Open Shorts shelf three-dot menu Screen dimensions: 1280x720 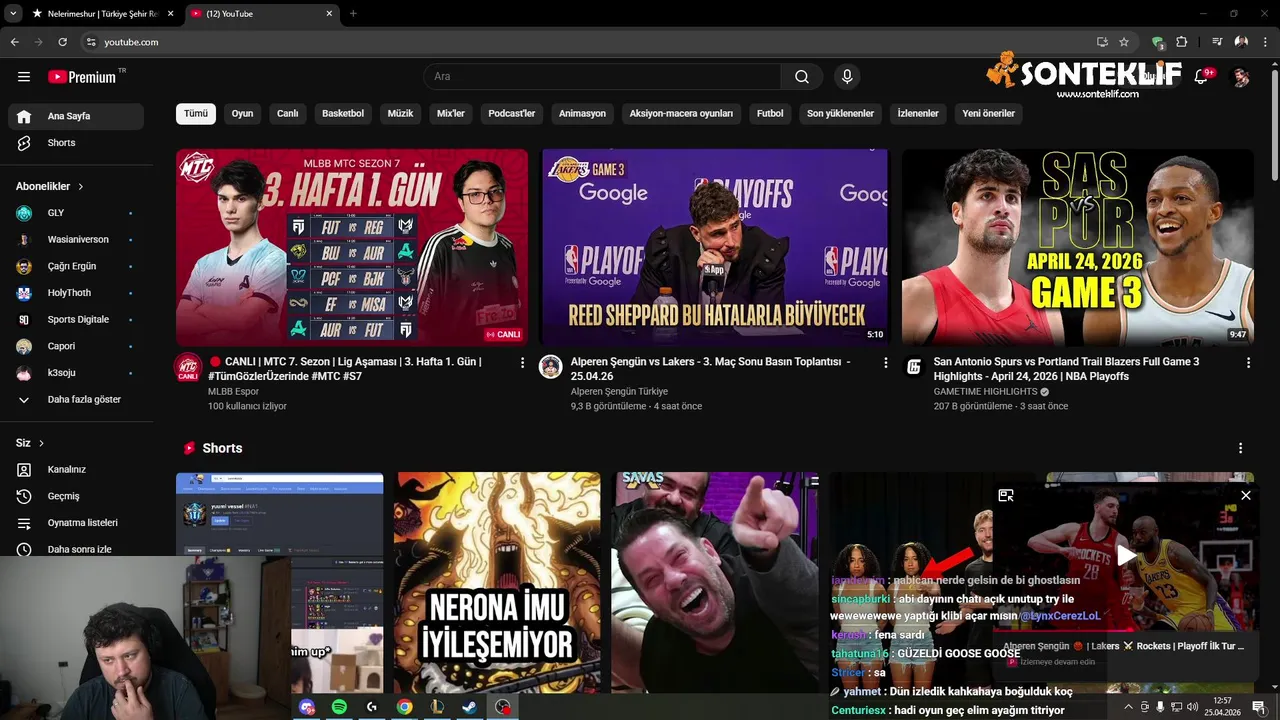coord(1241,448)
